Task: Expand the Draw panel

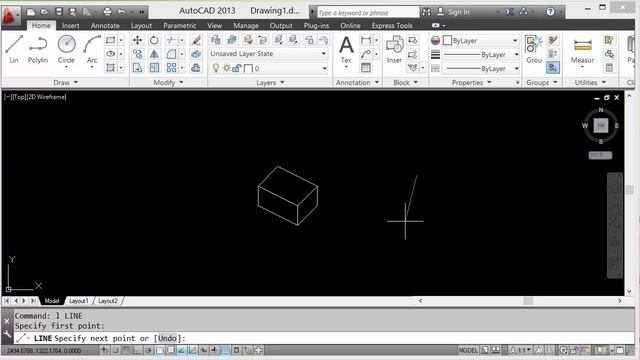Action: [x=66, y=82]
